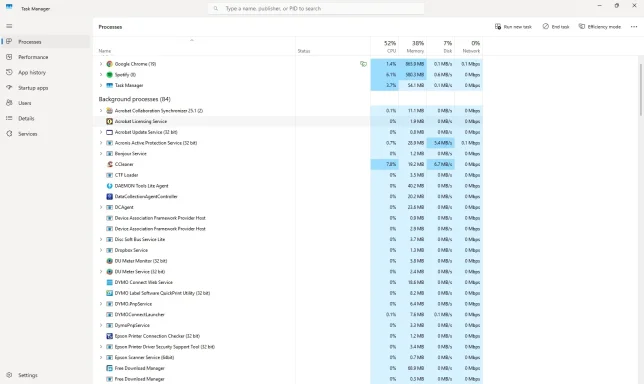Open Task Manager Settings
Viewport: 644px width, 384px height.
[45, 375]
